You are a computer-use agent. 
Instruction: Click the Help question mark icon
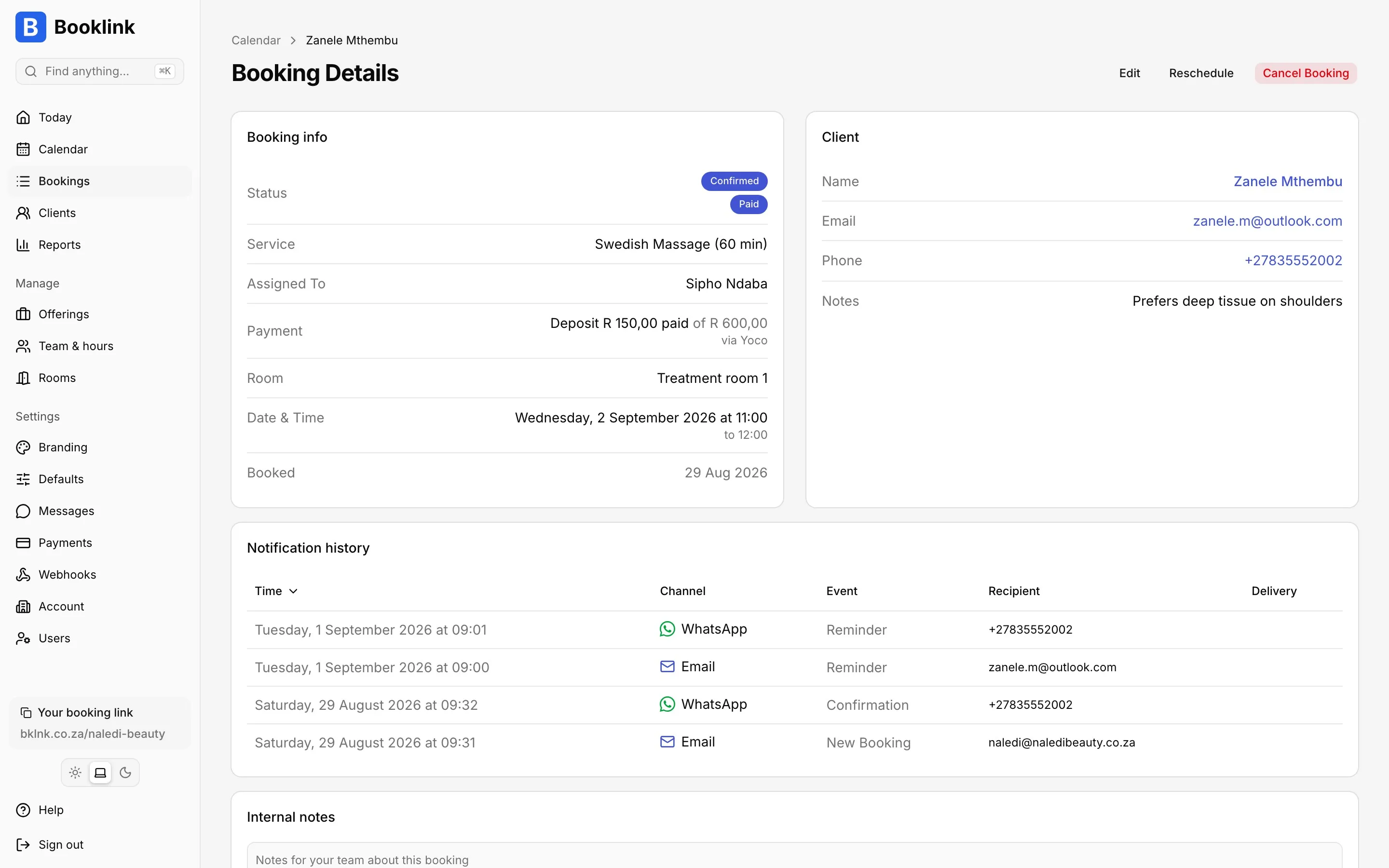(x=23, y=811)
